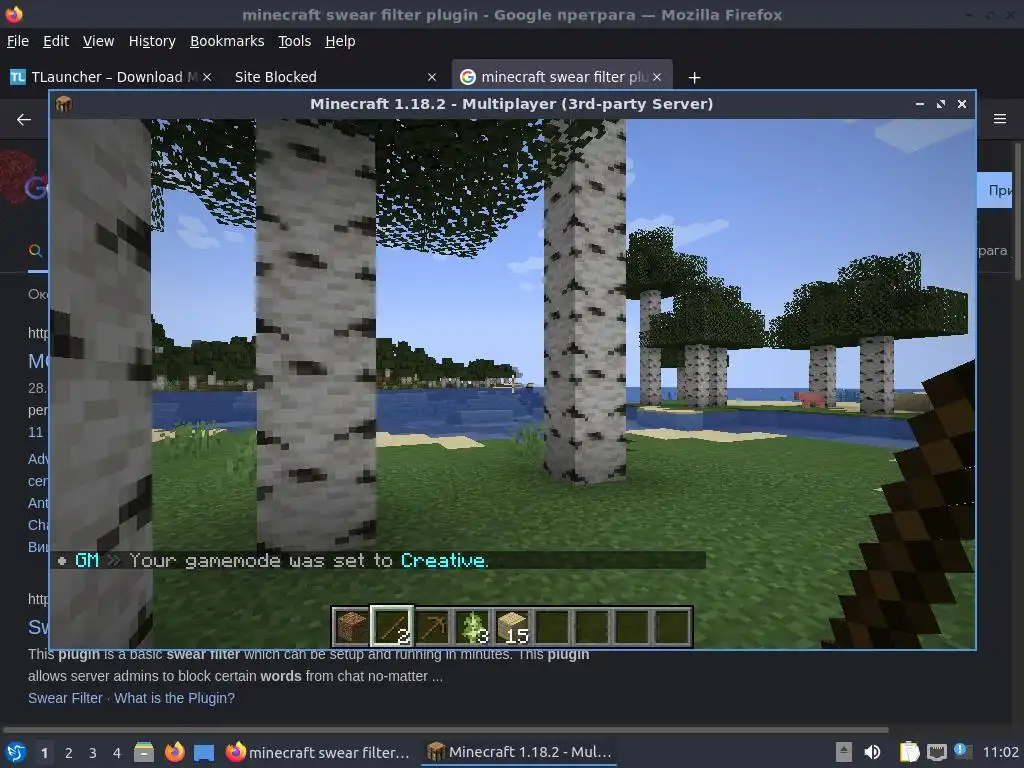1024x768 pixels.
Task: Open the Firefox File menu
Action: 18,41
